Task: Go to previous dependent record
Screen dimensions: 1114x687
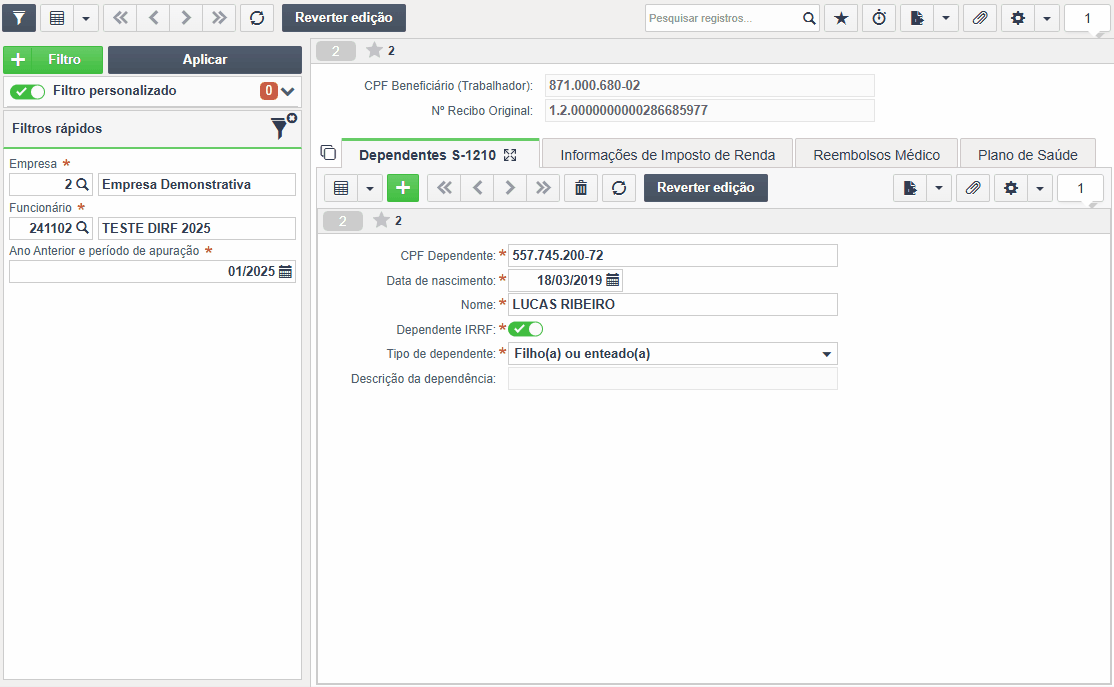Action: (x=477, y=188)
